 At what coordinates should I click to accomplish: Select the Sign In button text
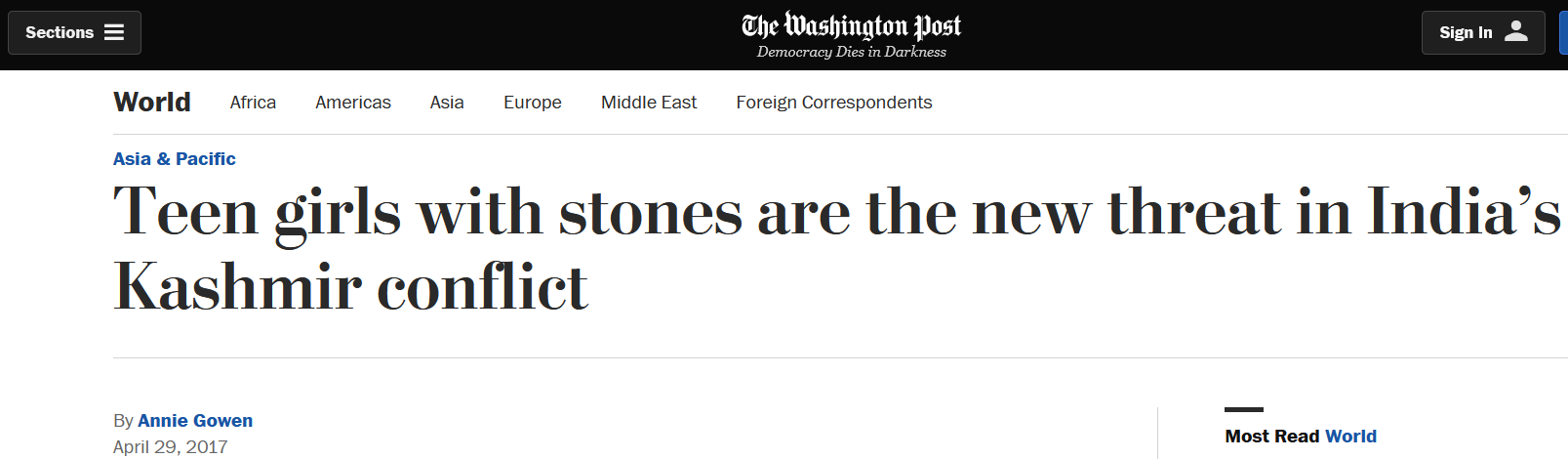[x=1466, y=32]
